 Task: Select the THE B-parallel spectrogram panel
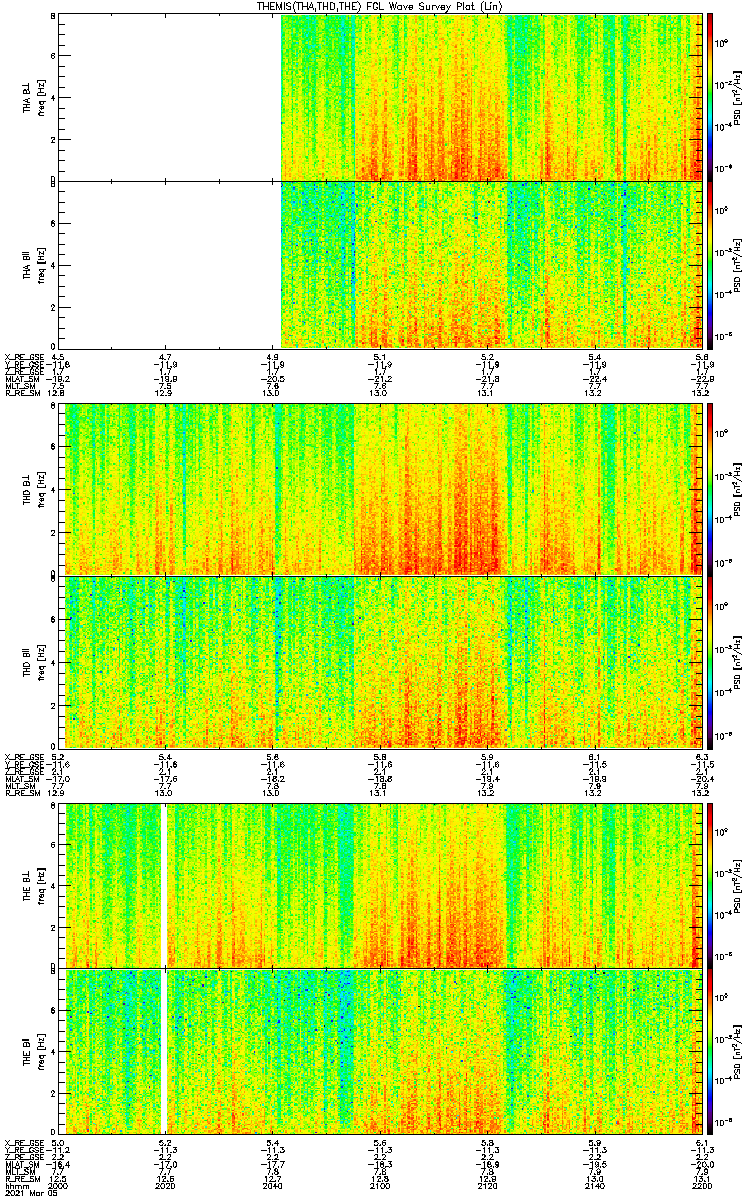point(381,1050)
